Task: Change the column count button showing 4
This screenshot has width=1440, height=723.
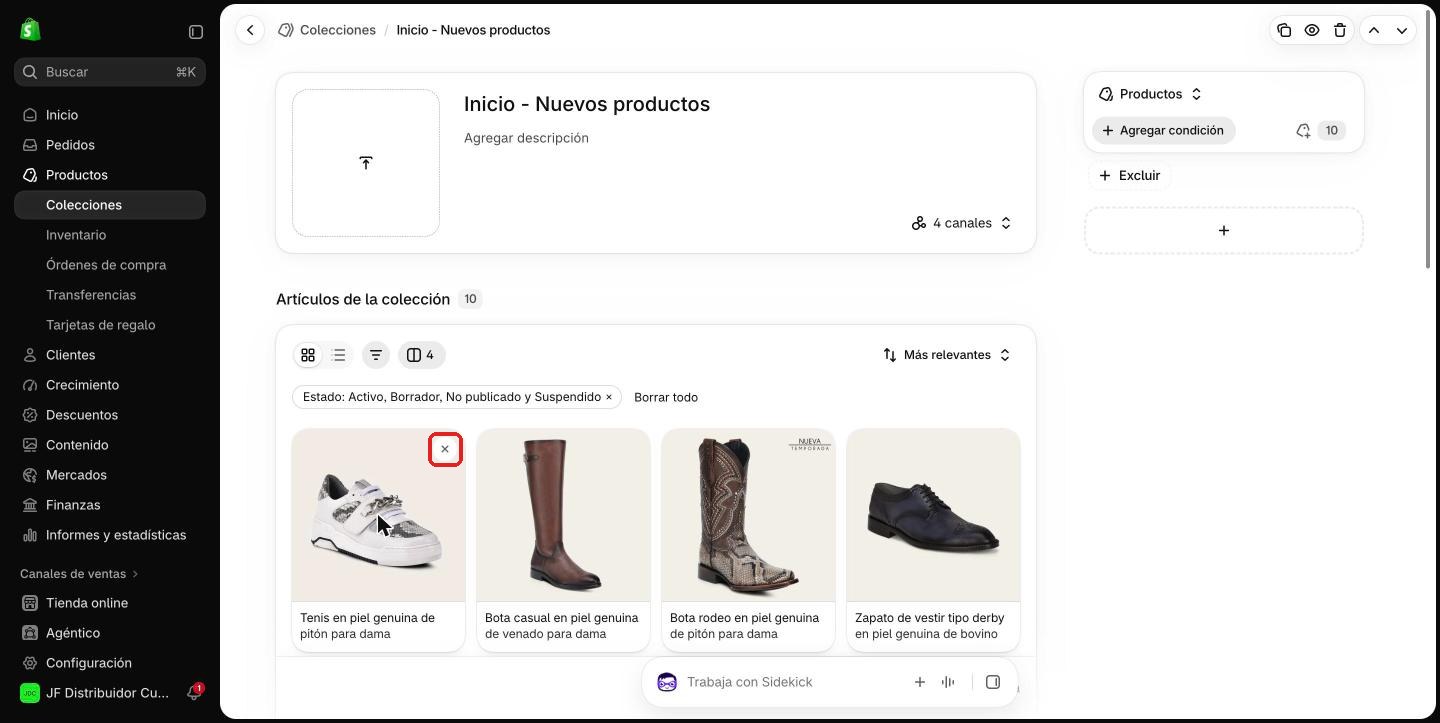Action: click(x=422, y=355)
